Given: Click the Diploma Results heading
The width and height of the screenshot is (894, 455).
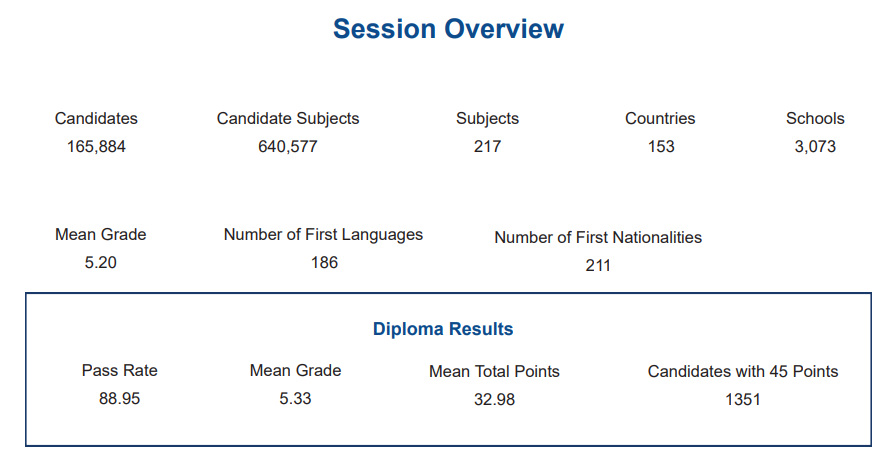Looking at the screenshot, I should (443, 329).
